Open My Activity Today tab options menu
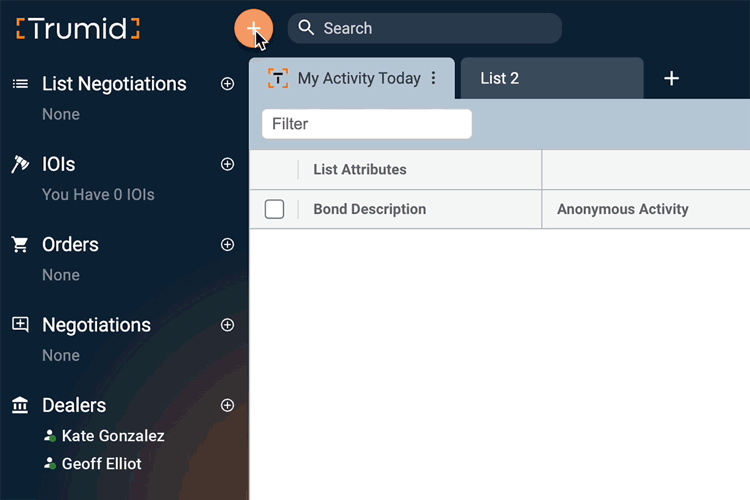The image size is (750, 500). pos(433,78)
